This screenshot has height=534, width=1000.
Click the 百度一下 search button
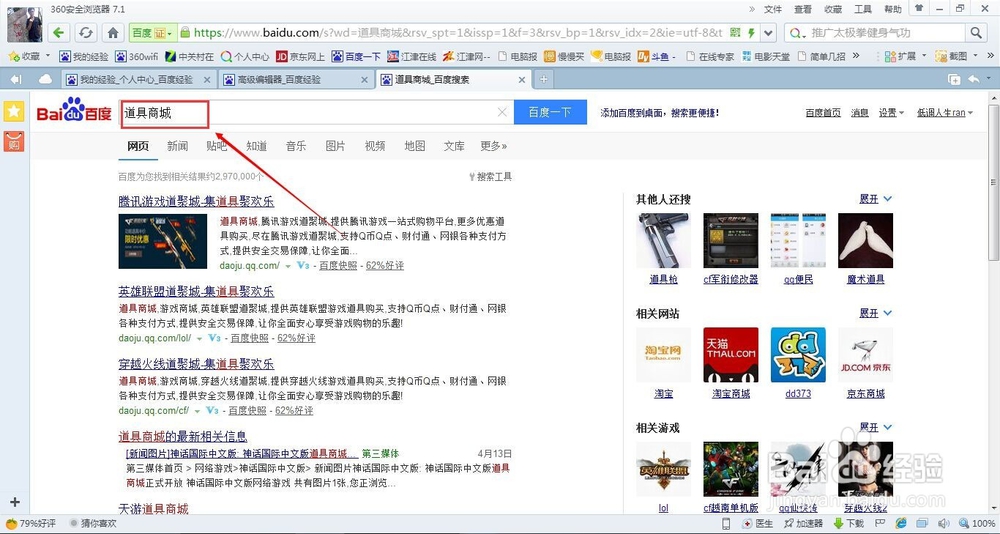click(x=550, y=112)
